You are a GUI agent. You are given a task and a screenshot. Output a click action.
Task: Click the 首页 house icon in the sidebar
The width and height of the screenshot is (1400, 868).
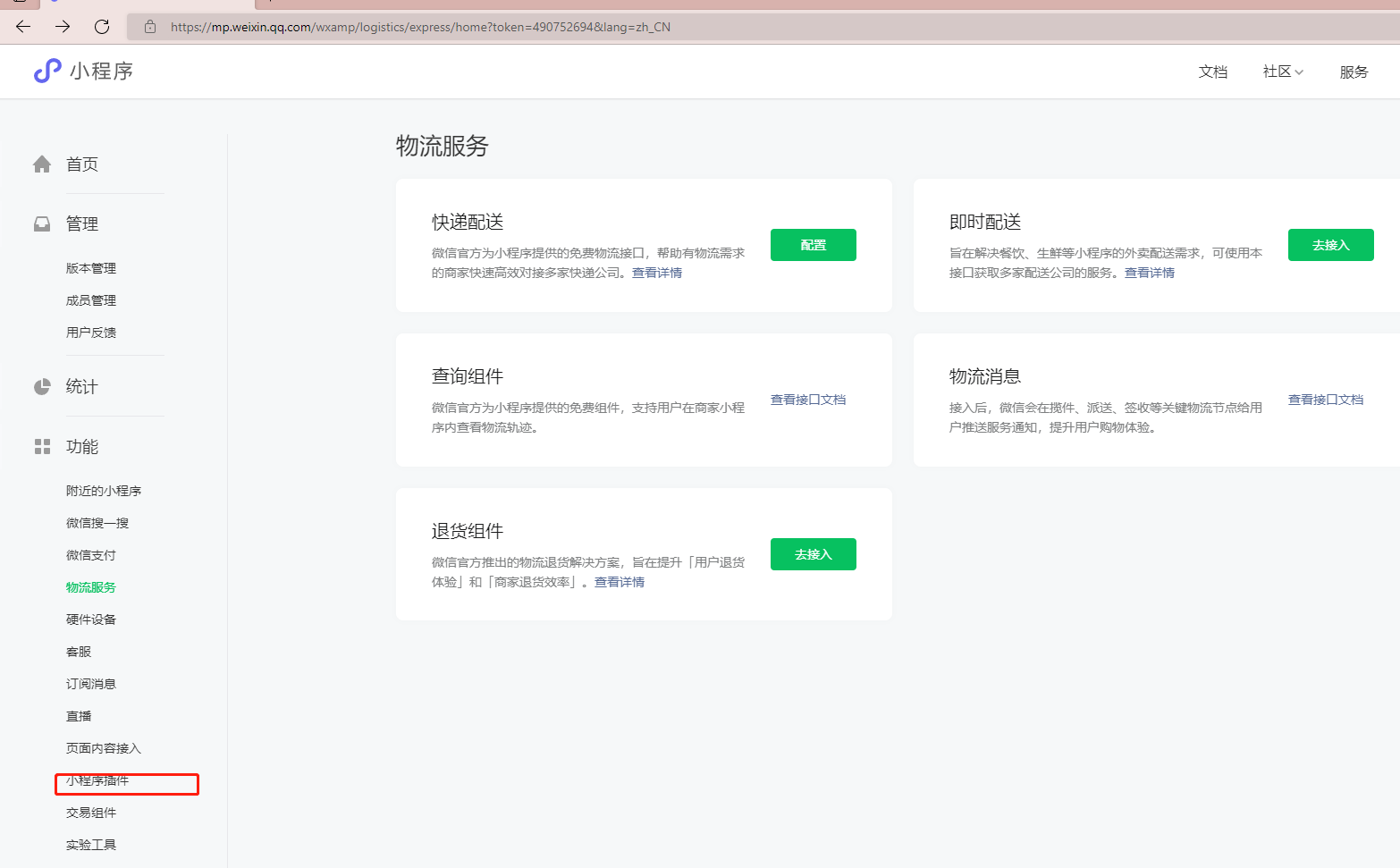[x=42, y=164]
